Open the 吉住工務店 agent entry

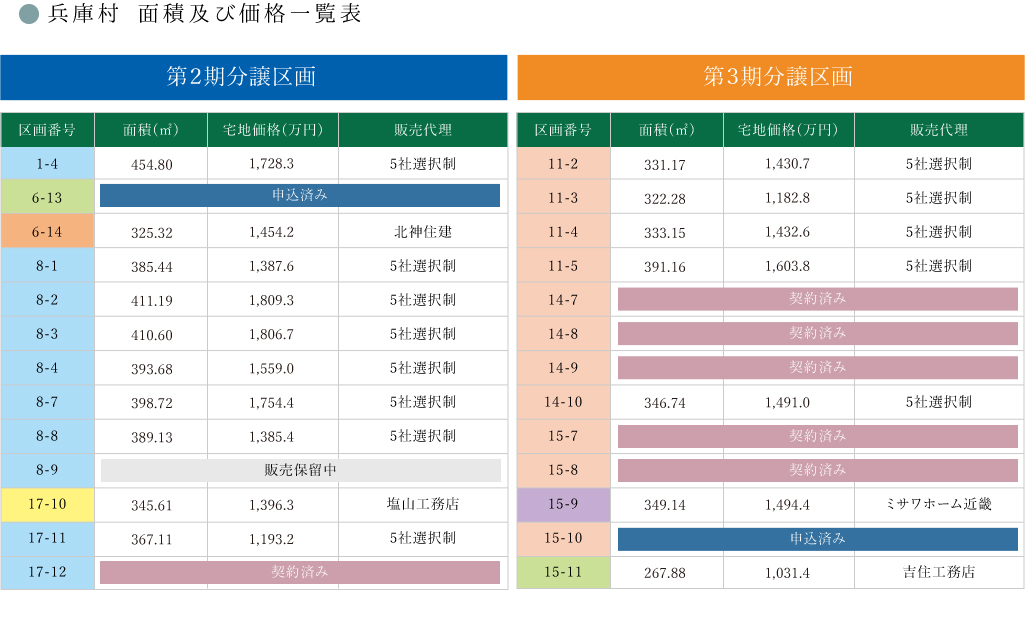[x=938, y=572]
